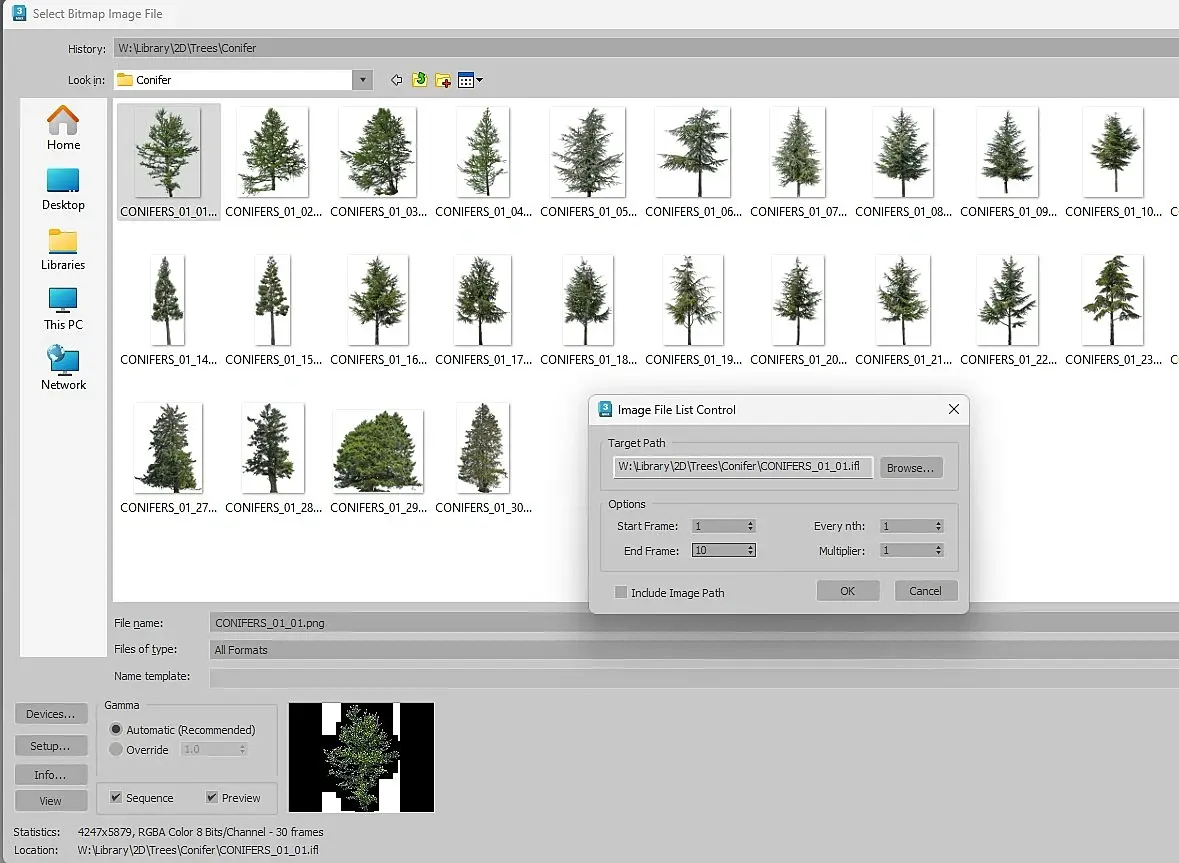The image size is (1179, 863).
Task: Open the view menu icon
Action: (470, 80)
